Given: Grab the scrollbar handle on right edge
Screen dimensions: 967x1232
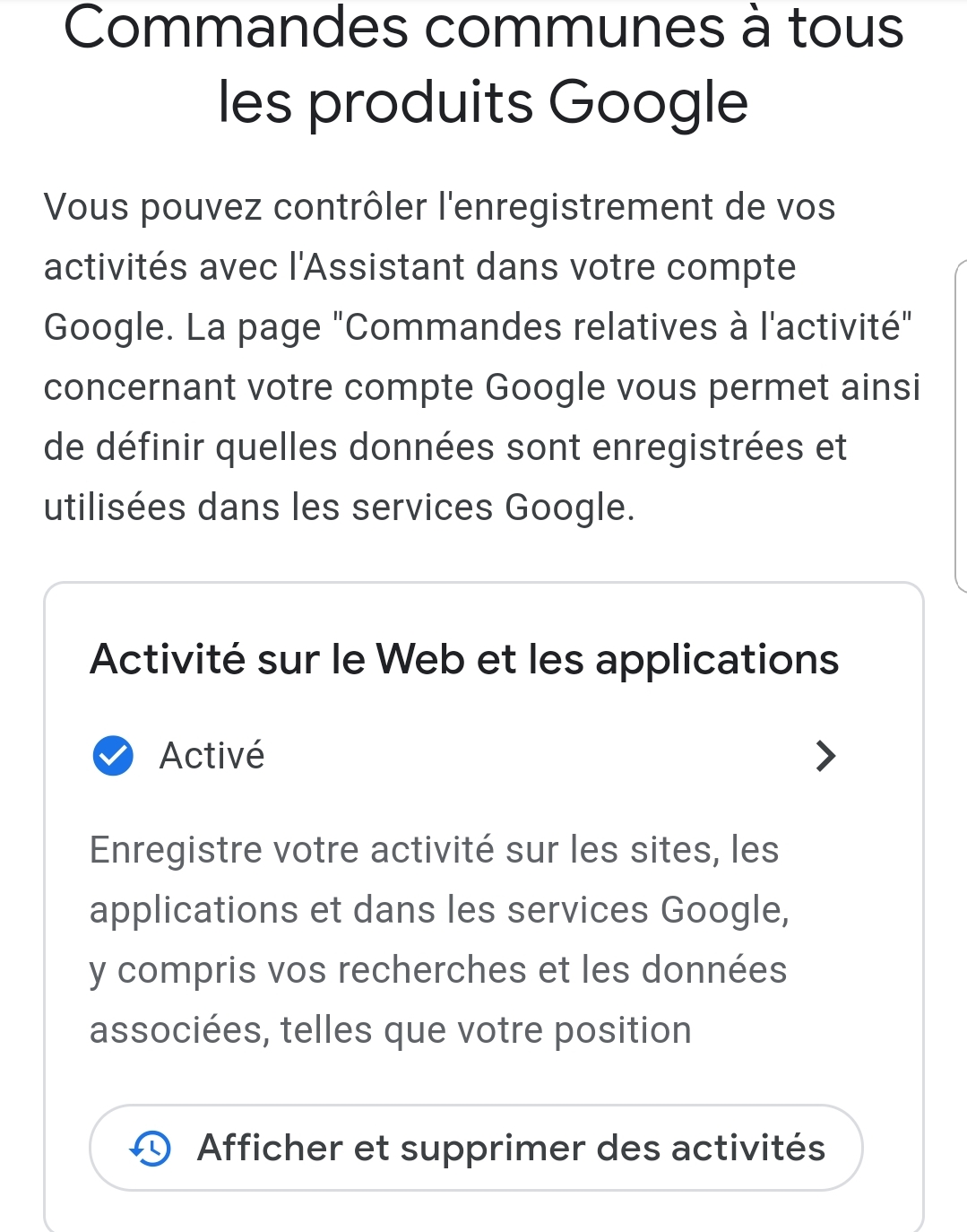Looking at the screenshot, I should click(x=961, y=426).
